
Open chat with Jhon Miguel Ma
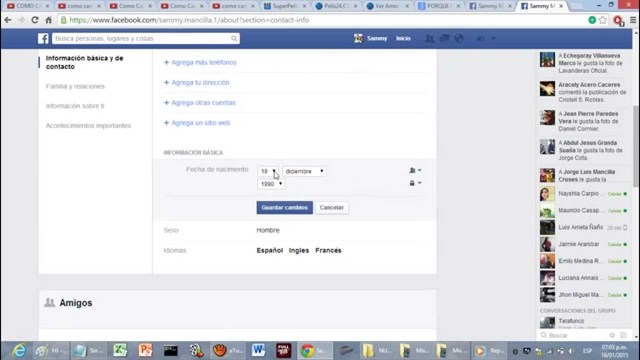point(583,295)
